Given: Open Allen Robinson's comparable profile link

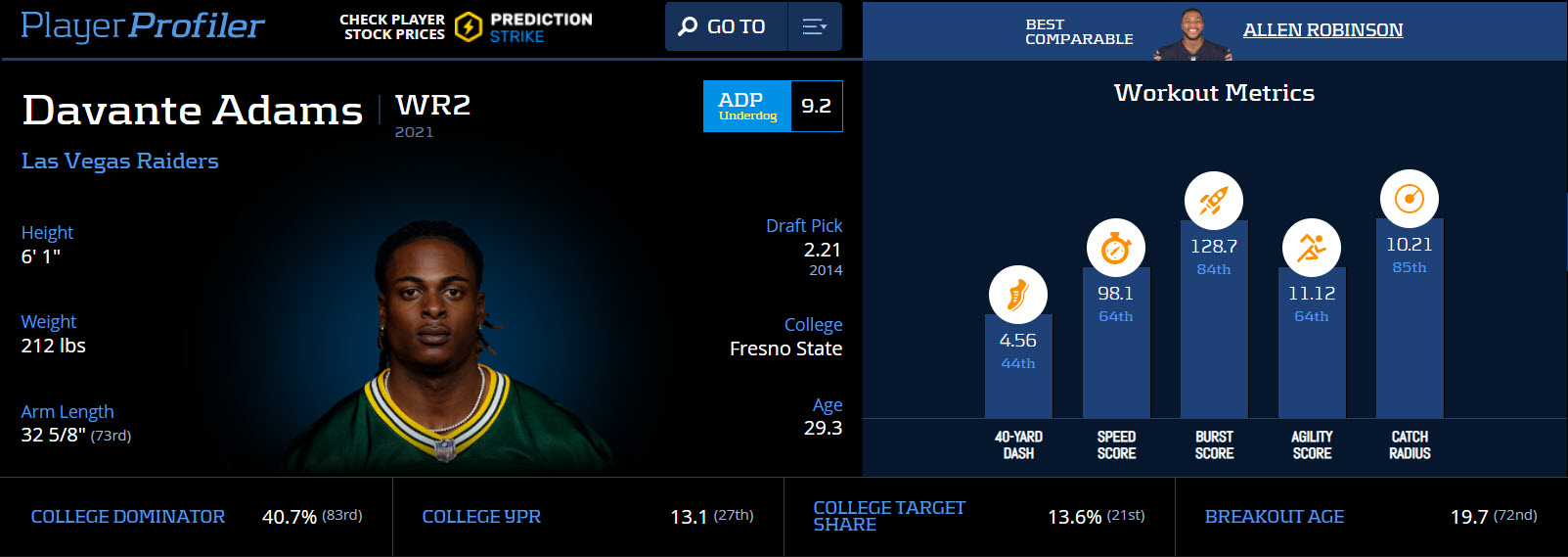Looking at the screenshot, I should pos(1322,30).
